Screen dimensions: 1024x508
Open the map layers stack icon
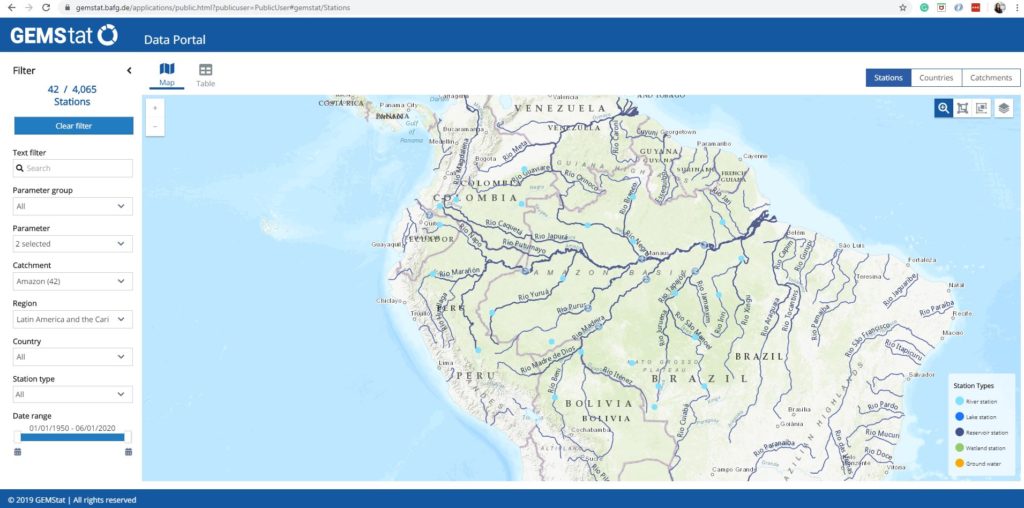[1004, 108]
